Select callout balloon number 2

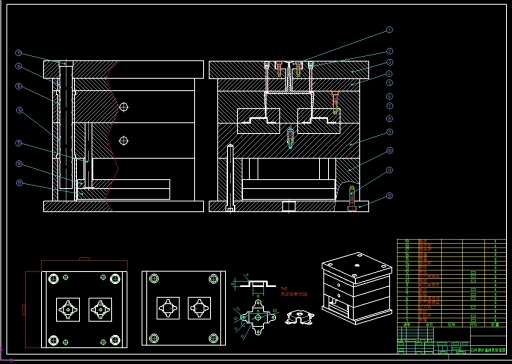point(389,51)
